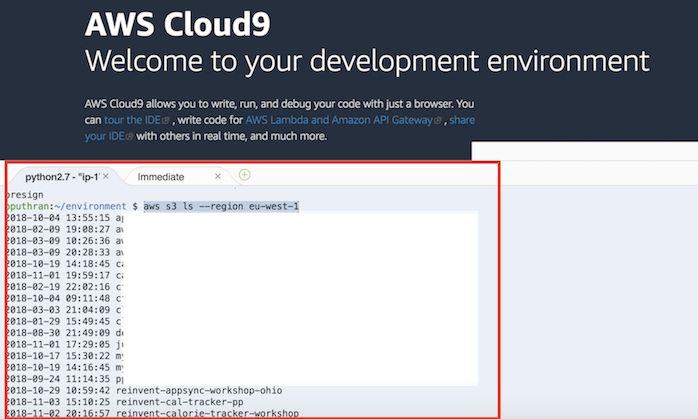The height and width of the screenshot is (419, 698).
Task: Click the 'aws s3 ls --region eu-west-1' command
Action: (221, 206)
